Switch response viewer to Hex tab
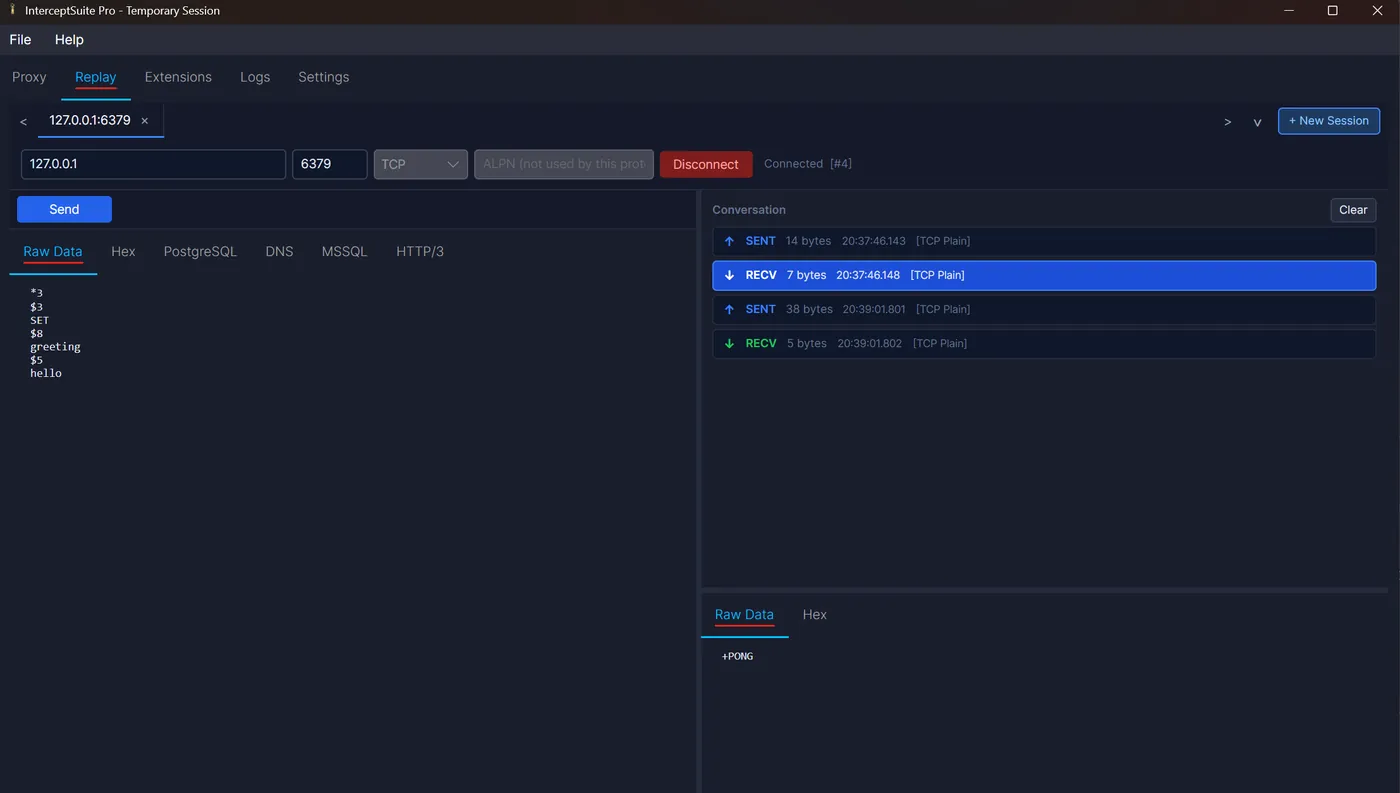Image resolution: width=1400 pixels, height=793 pixels. 815,615
